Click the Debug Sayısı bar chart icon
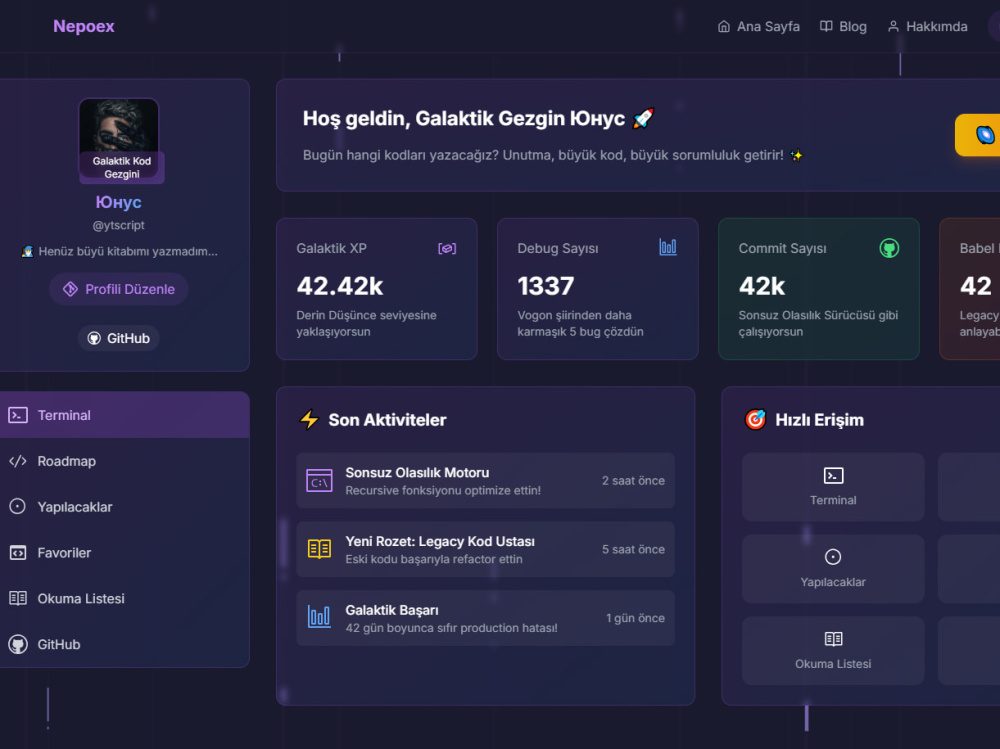Screen dimensions: 1000x749 [668, 247]
